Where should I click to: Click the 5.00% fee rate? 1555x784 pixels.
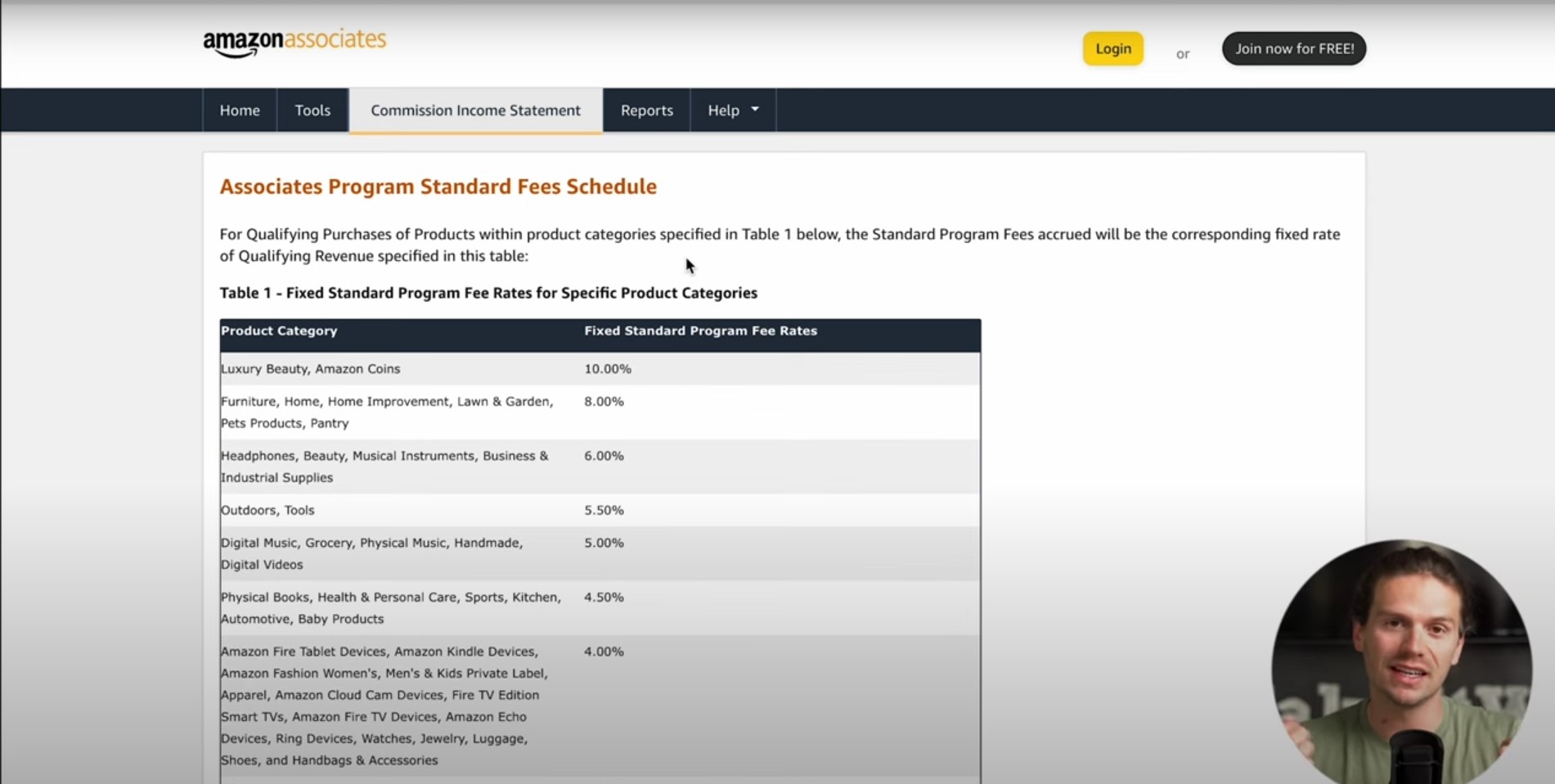pyautogui.click(x=604, y=543)
